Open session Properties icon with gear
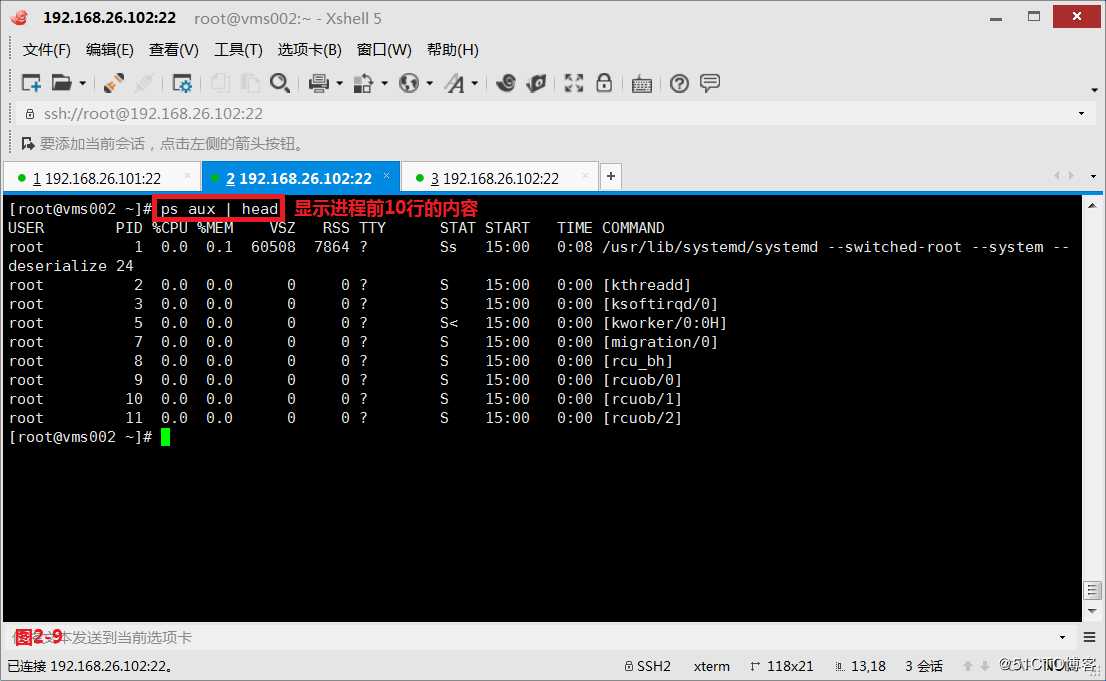1106x681 pixels. tap(182, 83)
